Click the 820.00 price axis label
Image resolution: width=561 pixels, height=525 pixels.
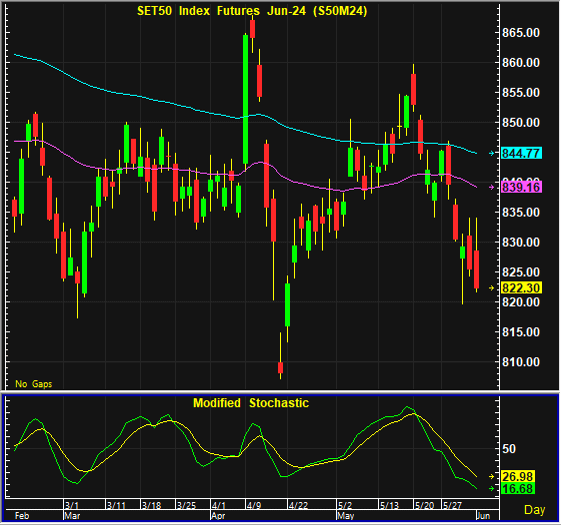[521, 302]
